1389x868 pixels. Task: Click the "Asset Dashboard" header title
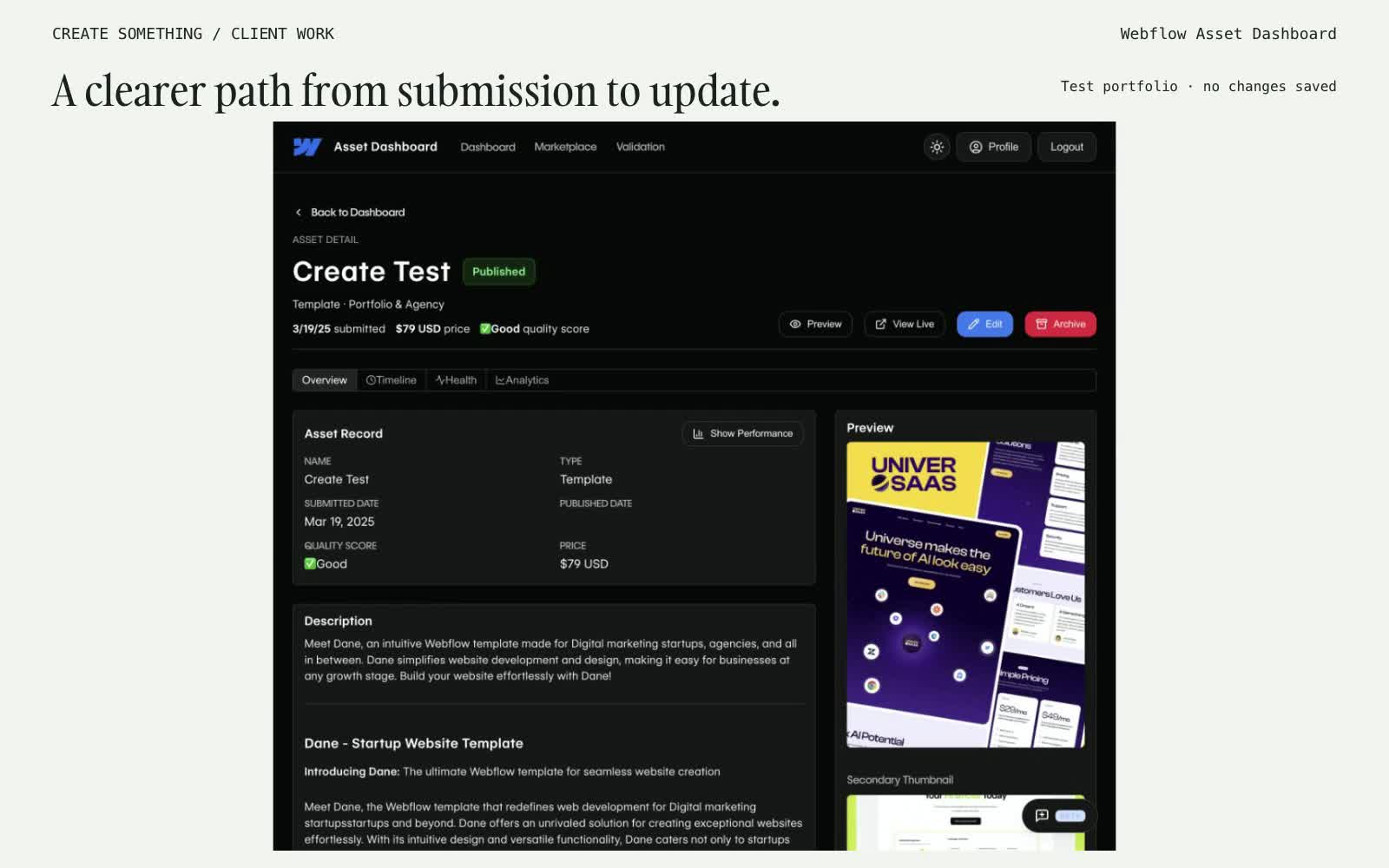coord(385,147)
